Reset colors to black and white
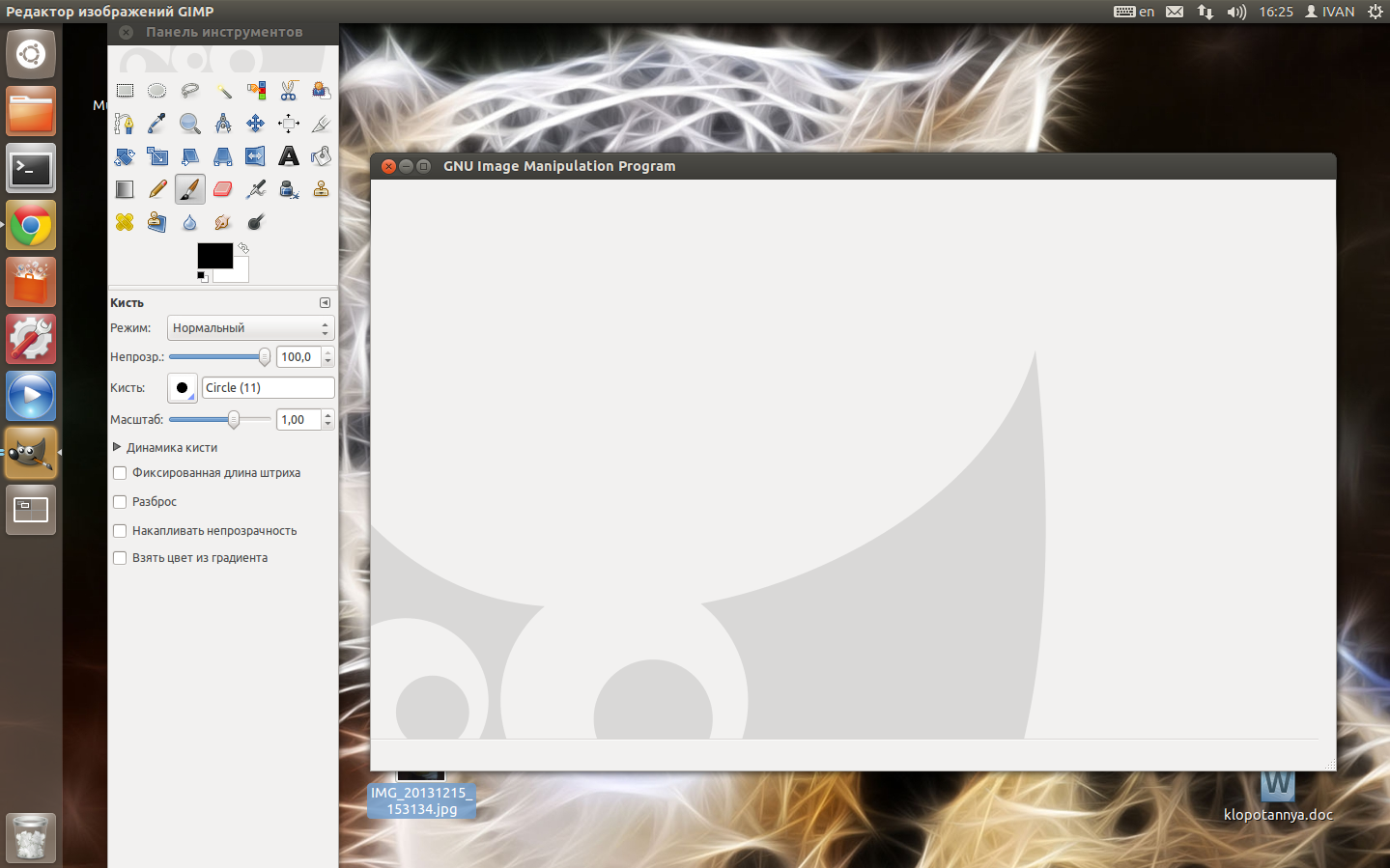Viewport: 1390px width, 868px height. click(202, 277)
